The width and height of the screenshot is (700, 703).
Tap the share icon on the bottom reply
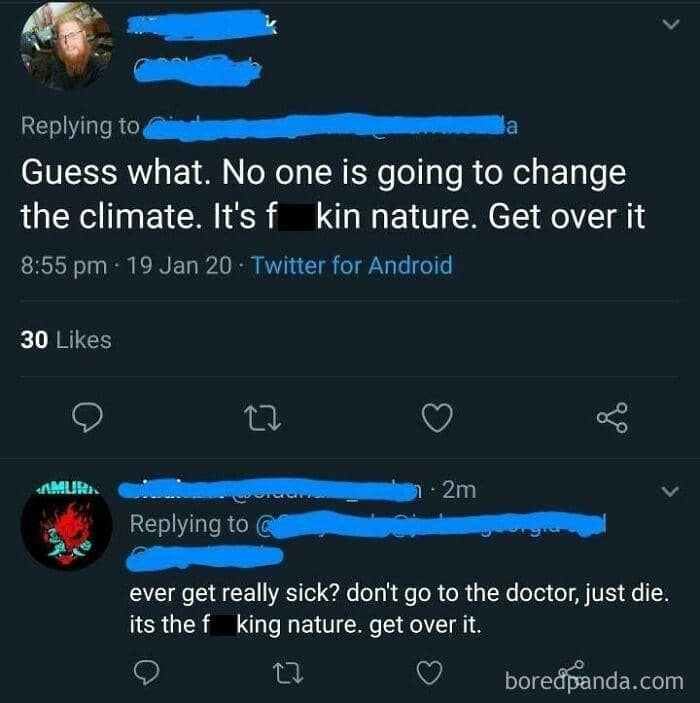tap(573, 668)
